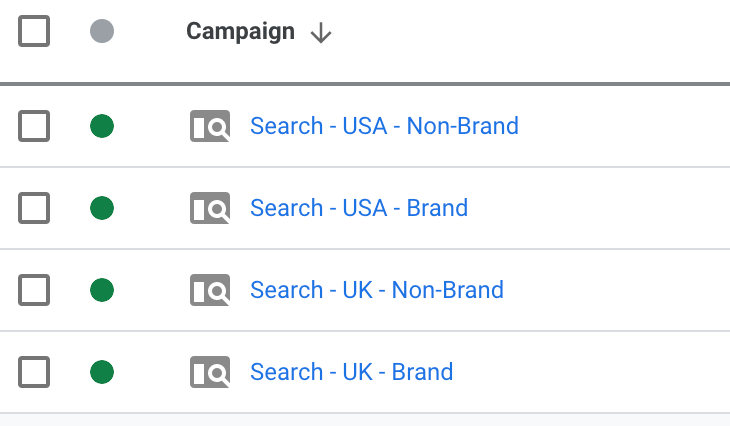This screenshot has height=426, width=730.
Task: Open the Search - USA - Non-Brand campaign
Action: [384, 126]
